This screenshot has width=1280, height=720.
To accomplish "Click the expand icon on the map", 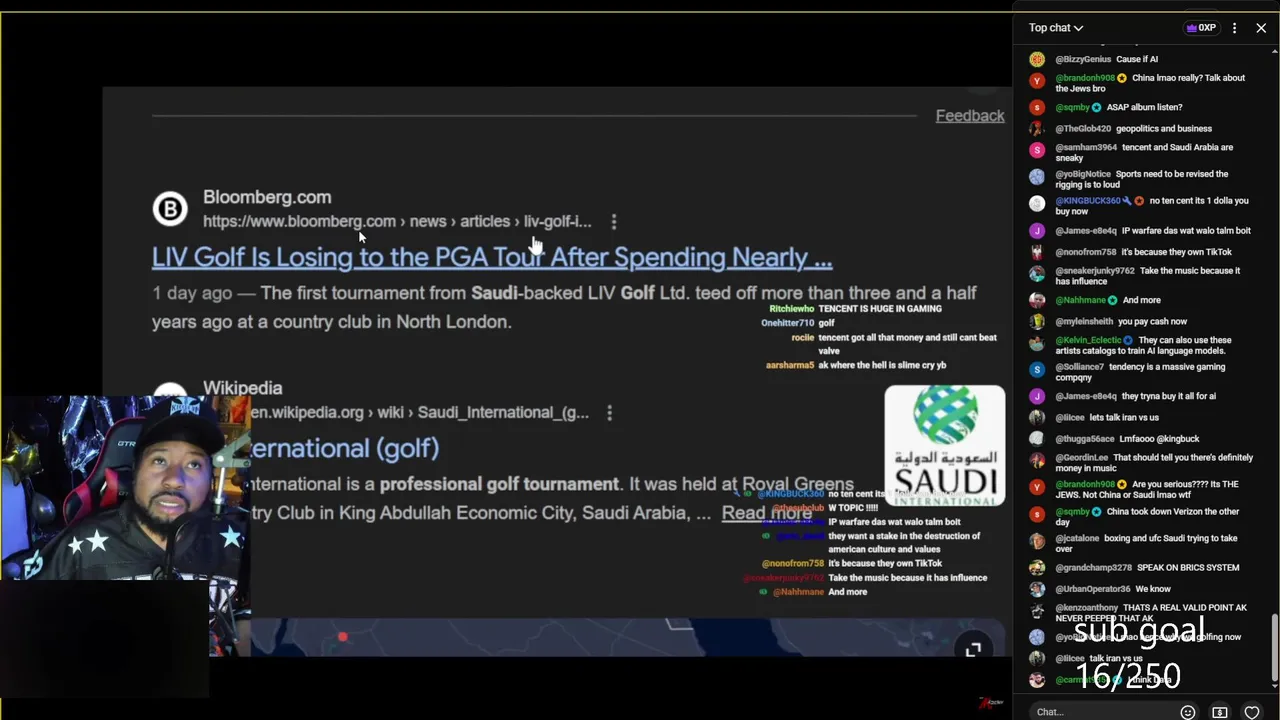I will 973,650.
